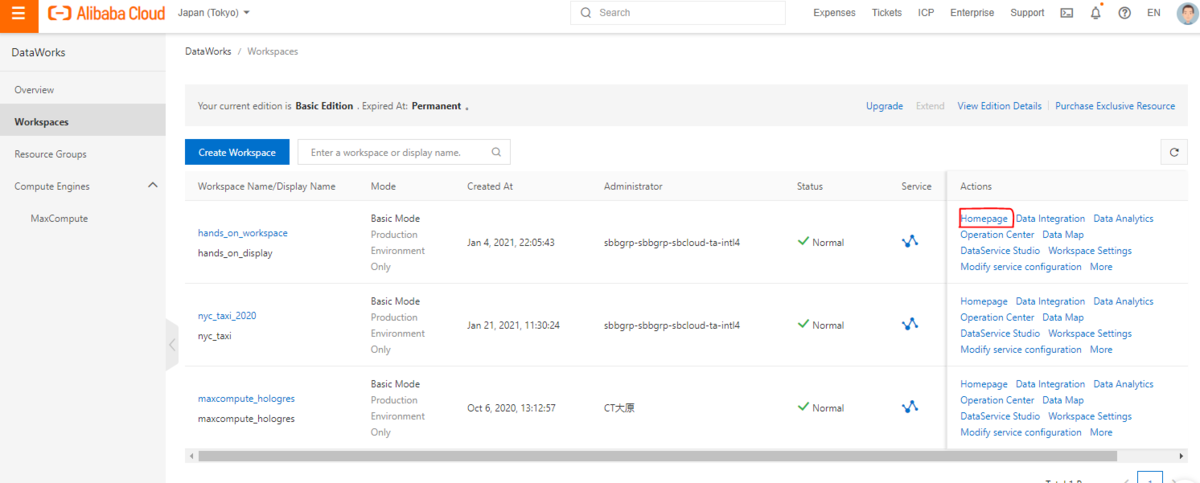Open Workspace Settings for nyc_taxi_2020
This screenshot has width=1200, height=483.
(1090, 333)
